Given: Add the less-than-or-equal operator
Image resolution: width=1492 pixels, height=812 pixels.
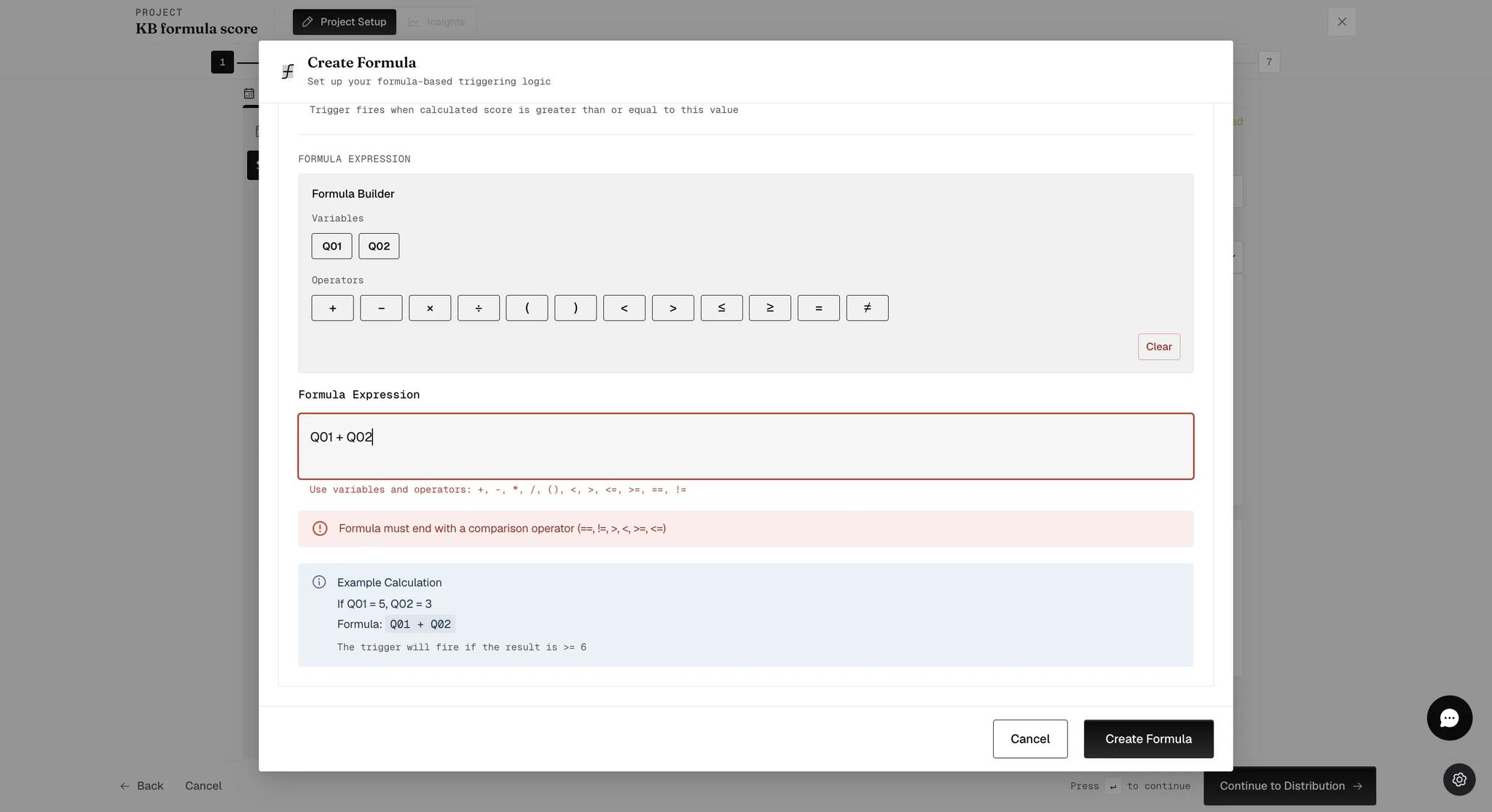Looking at the screenshot, I should click(722, 308).
